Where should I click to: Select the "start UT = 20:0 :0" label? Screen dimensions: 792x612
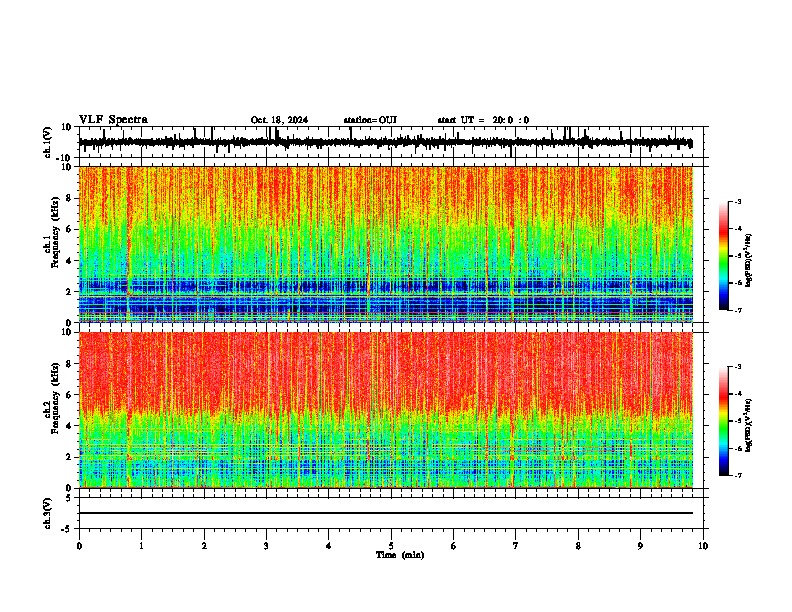(483, 120)
